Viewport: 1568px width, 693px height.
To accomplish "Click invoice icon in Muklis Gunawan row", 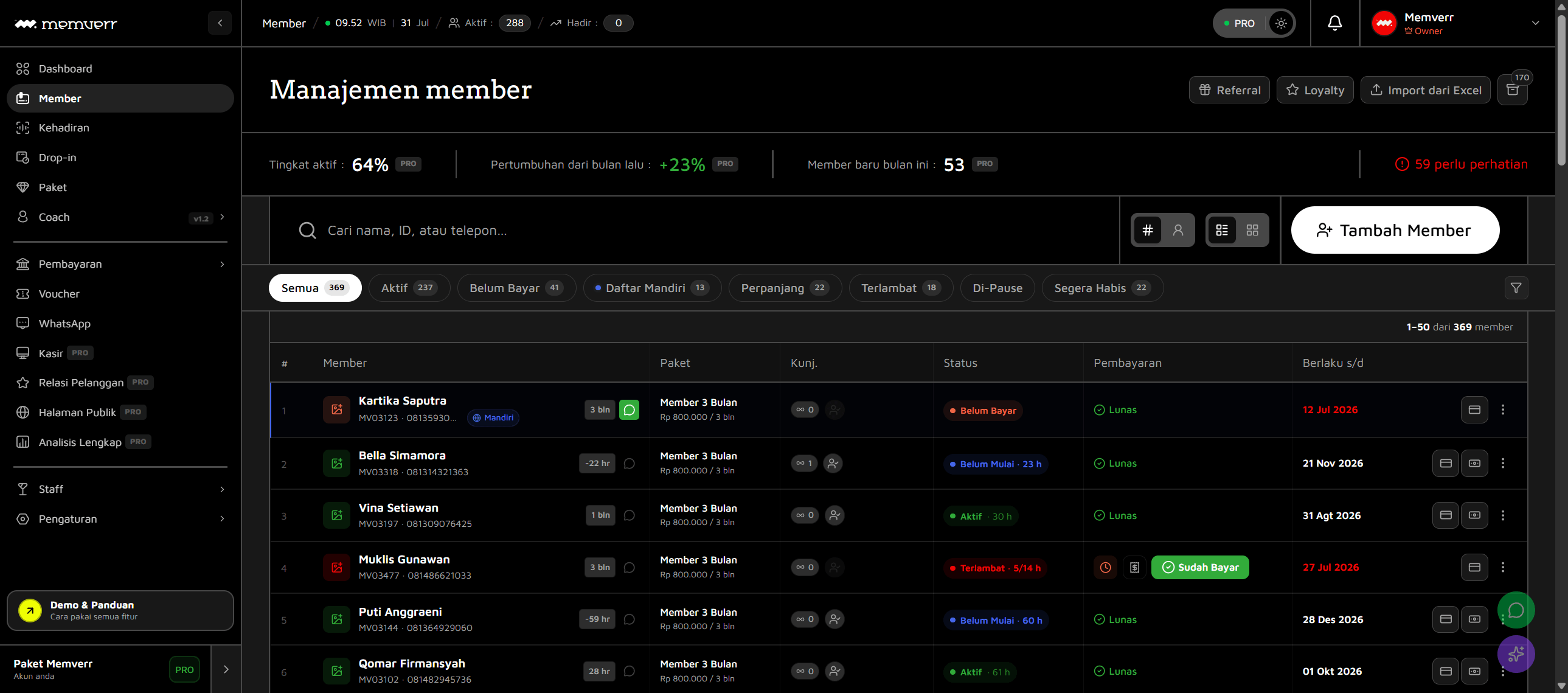I will pos(1134,568).
